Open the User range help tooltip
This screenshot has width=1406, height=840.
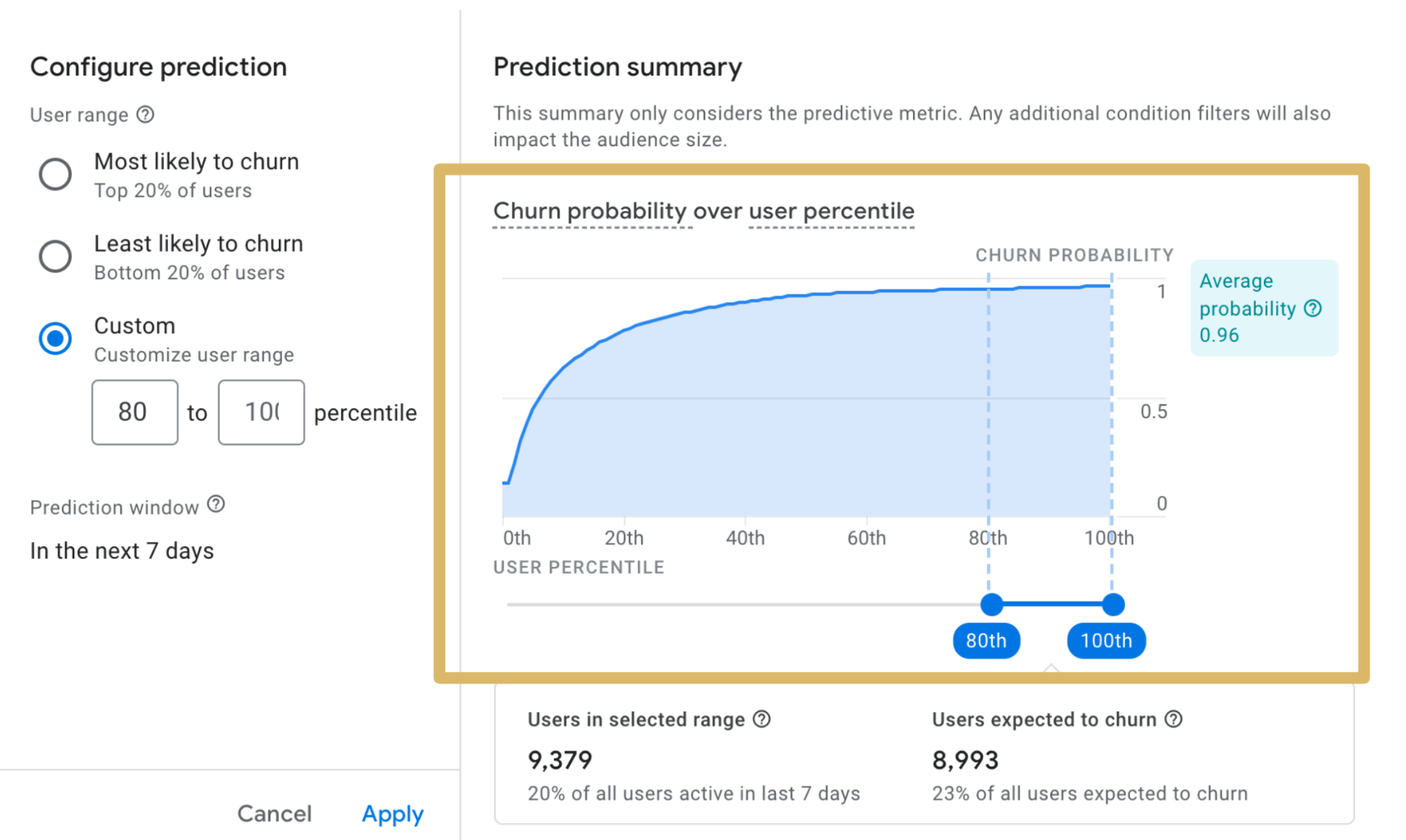(145, 115)
